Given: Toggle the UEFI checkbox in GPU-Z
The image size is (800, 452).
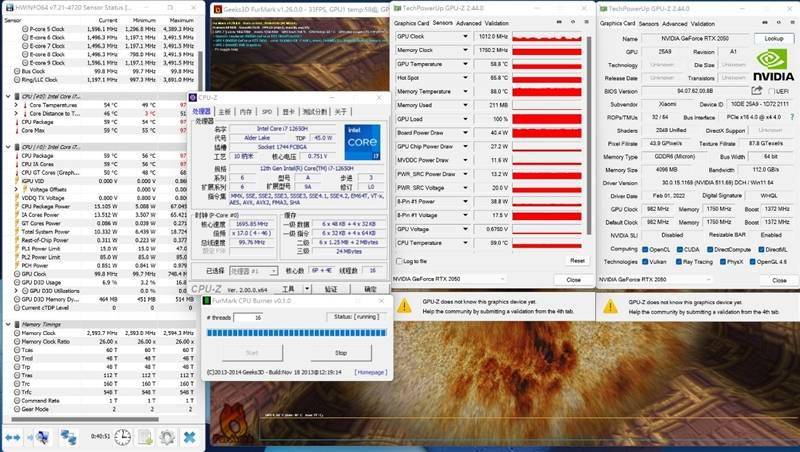Looking at the screenshot, I should (771, 91).
